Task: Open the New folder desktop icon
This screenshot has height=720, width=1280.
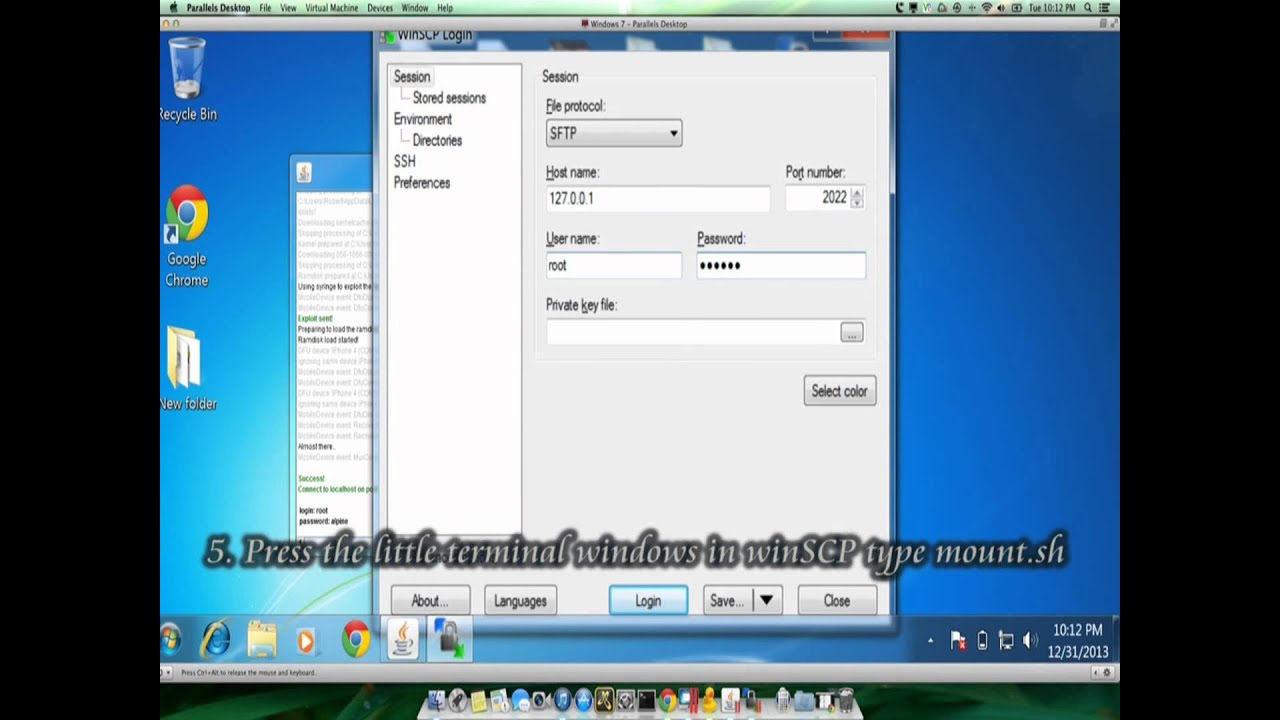Action: point(187,367)
